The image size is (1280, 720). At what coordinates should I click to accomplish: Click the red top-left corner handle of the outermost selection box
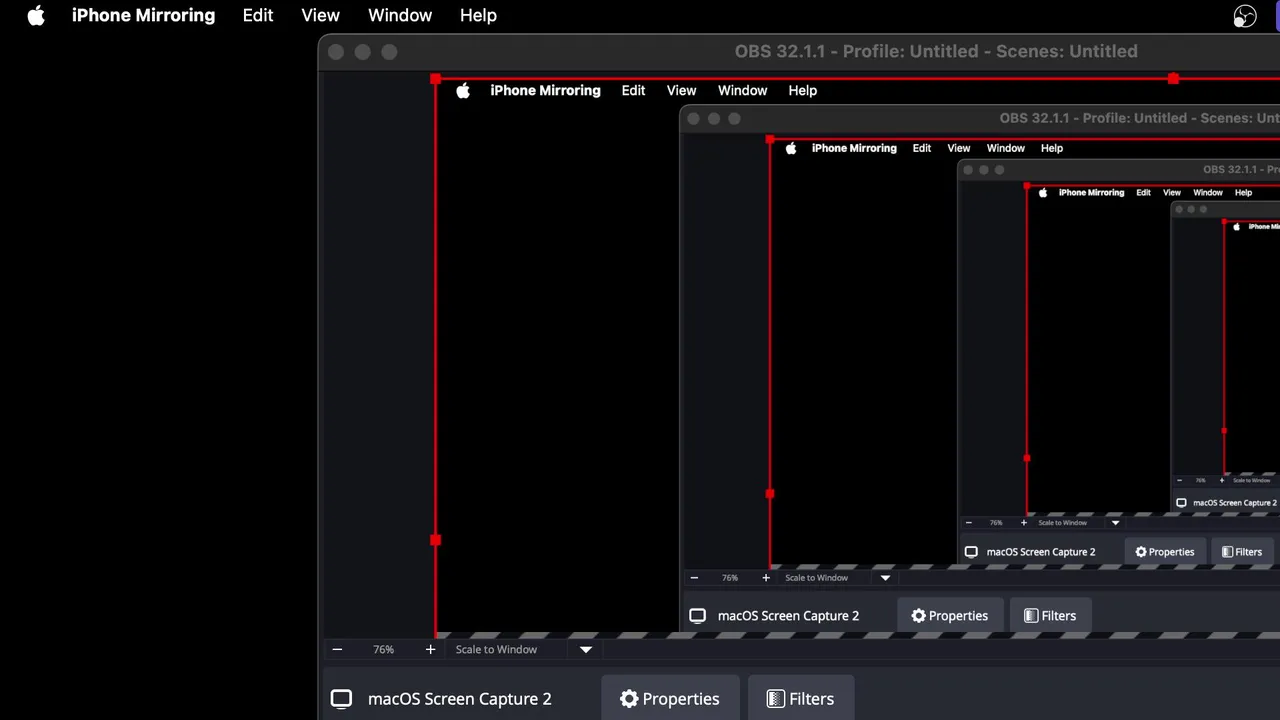click(x=435, y=78)
